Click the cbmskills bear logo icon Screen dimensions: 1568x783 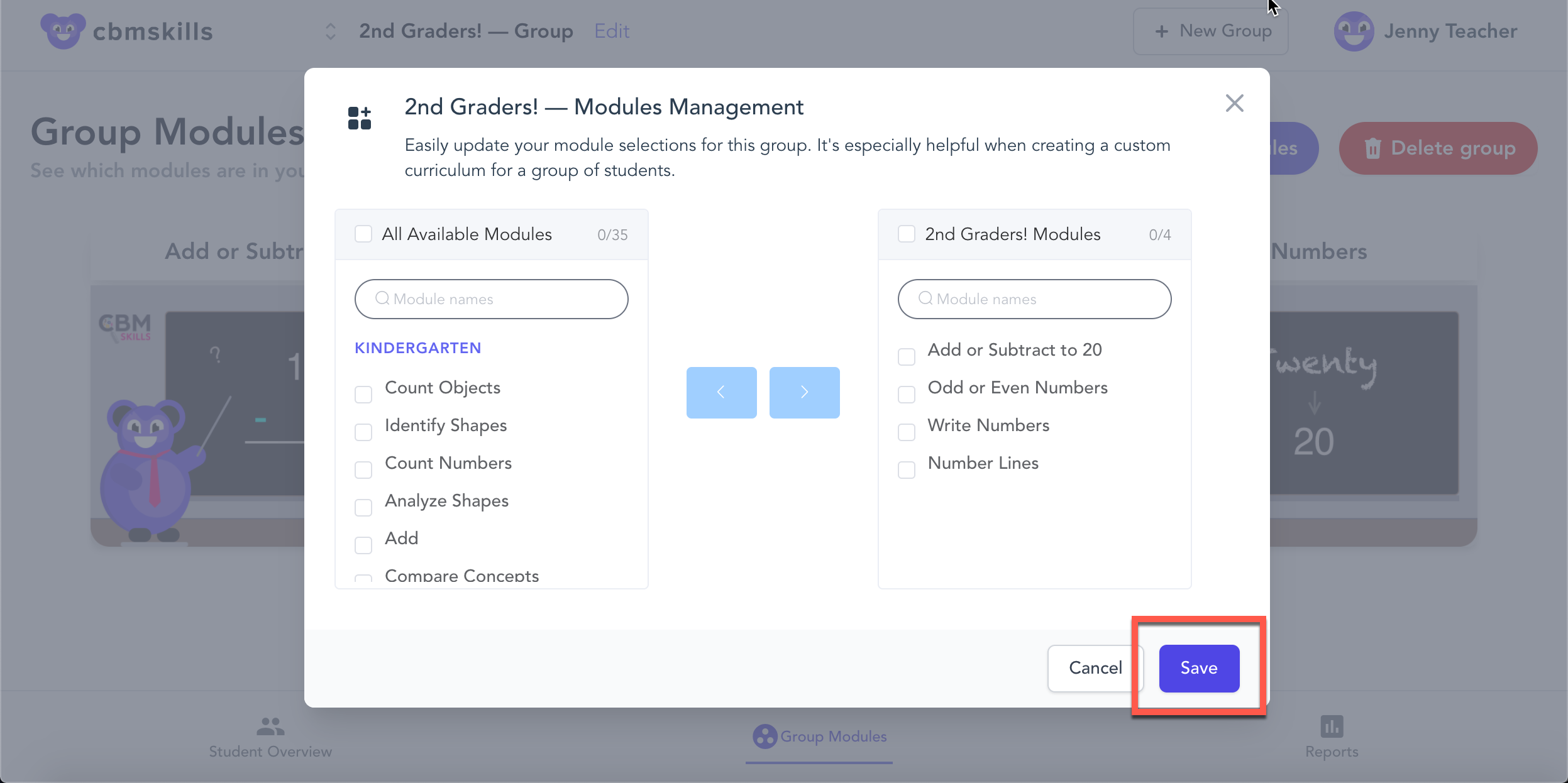tap(62, 31)
